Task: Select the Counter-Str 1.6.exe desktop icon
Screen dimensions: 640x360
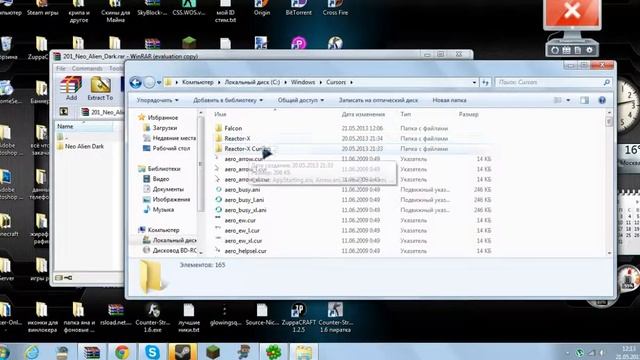Action: [152, 318]
